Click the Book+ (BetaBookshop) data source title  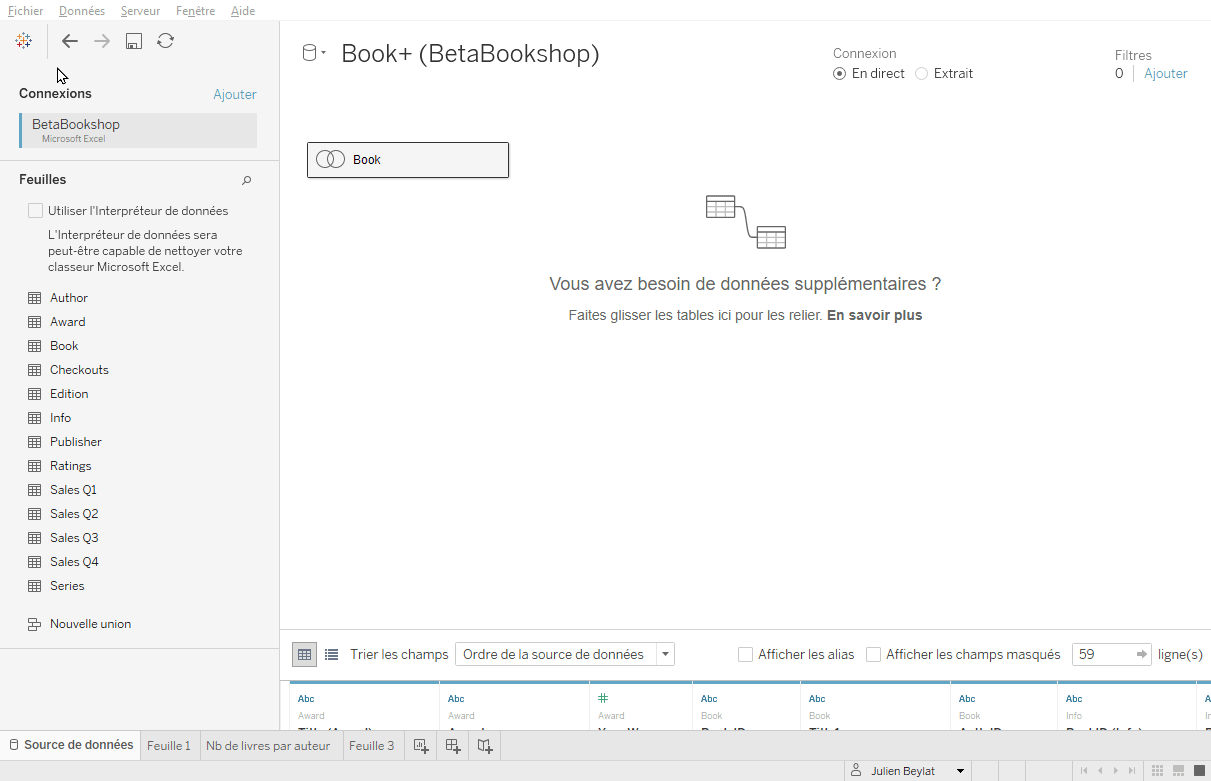470,53
